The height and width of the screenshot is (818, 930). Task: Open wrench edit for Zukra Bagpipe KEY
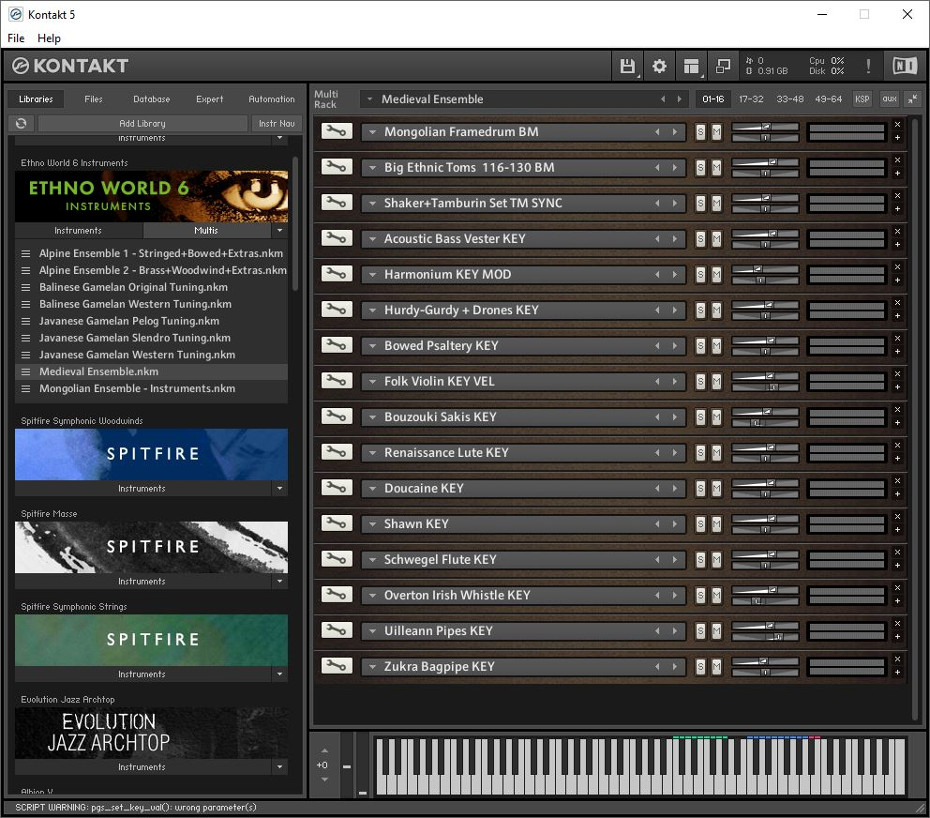[336, 666]
